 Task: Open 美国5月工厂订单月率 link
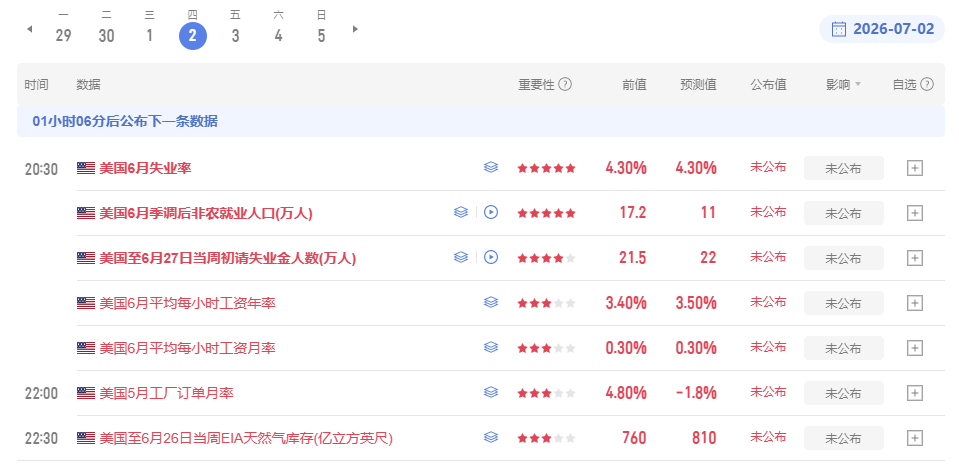point(166,393)
